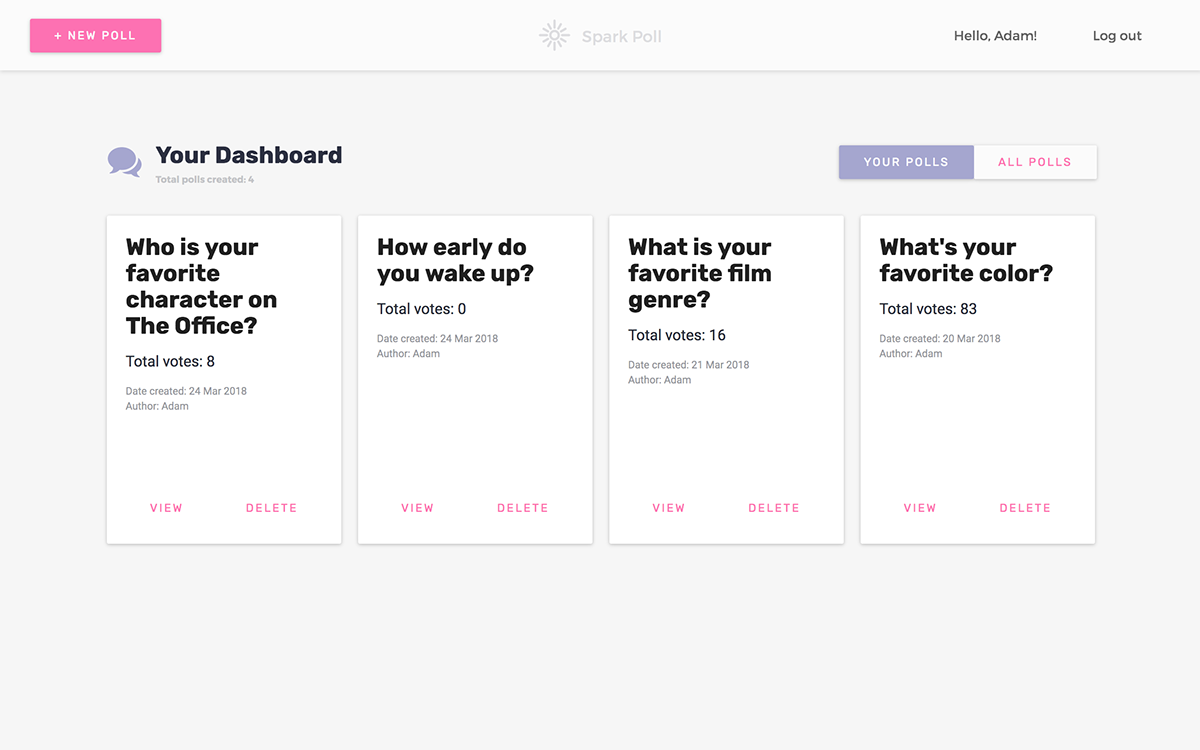Click the wake up card's date created line
The image size is (1200, 750).
[438, 339]
